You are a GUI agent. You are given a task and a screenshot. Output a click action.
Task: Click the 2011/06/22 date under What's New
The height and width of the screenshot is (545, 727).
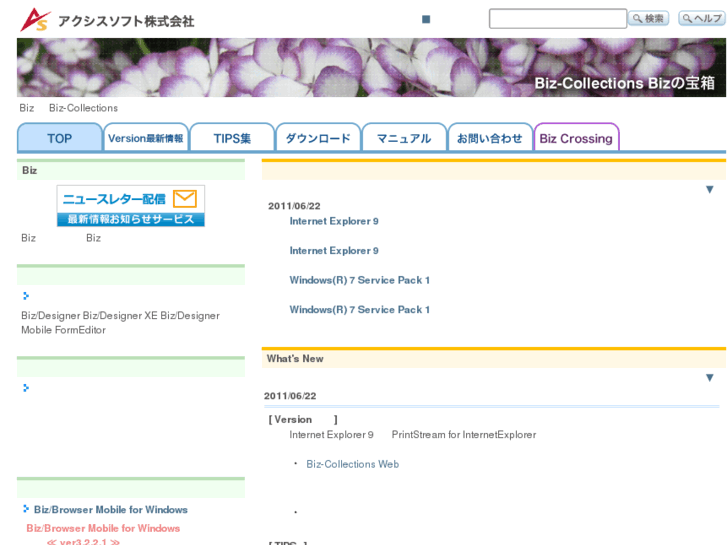[x=290, y=396]
